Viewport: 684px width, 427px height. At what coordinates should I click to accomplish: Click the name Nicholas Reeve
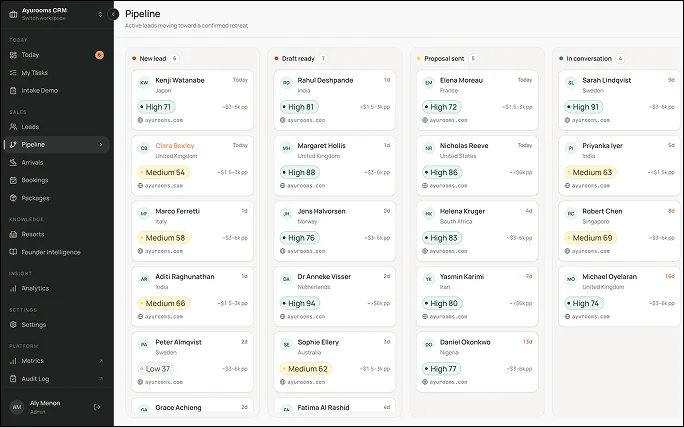464,146
